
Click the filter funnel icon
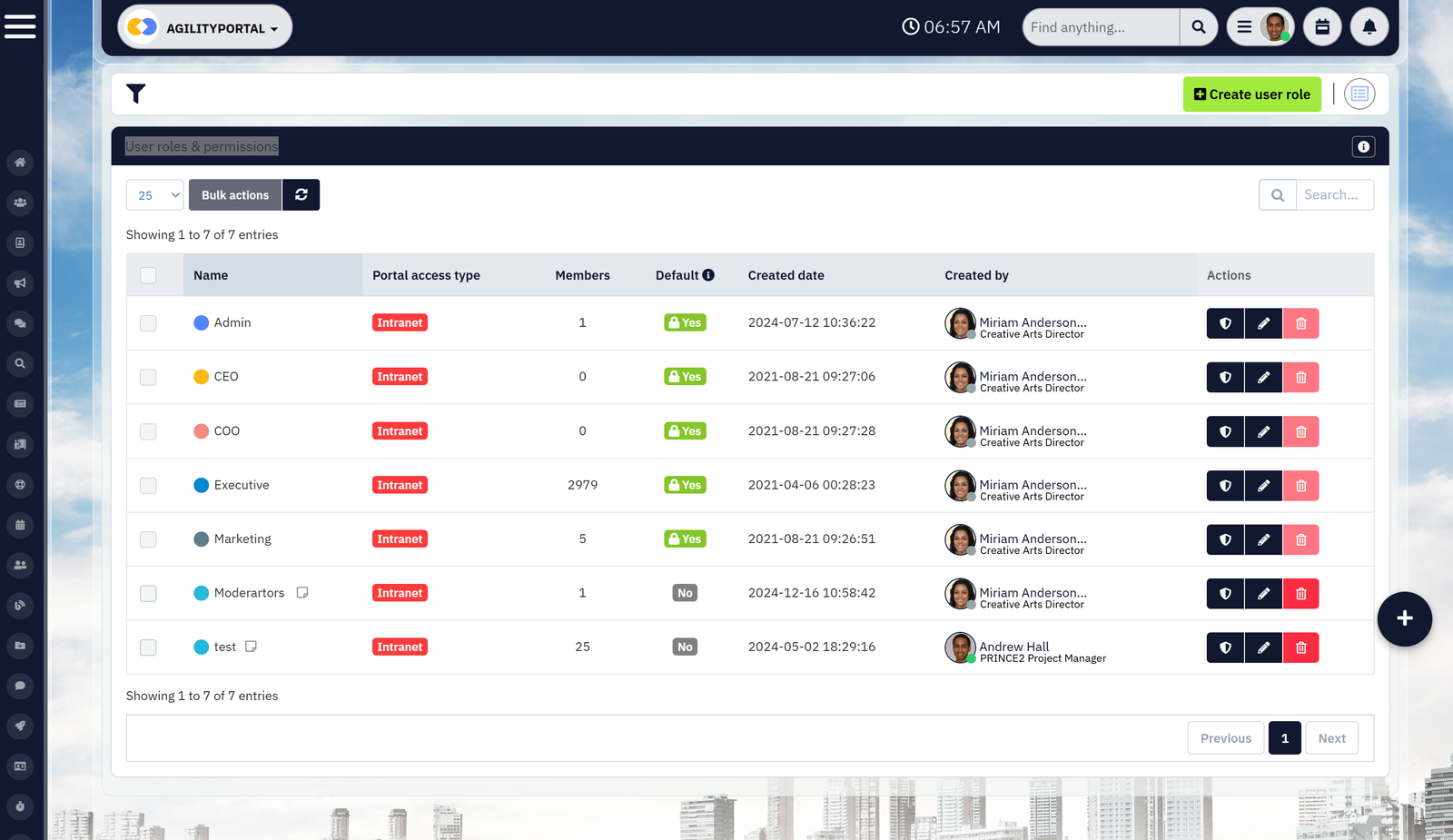point(136,94)
